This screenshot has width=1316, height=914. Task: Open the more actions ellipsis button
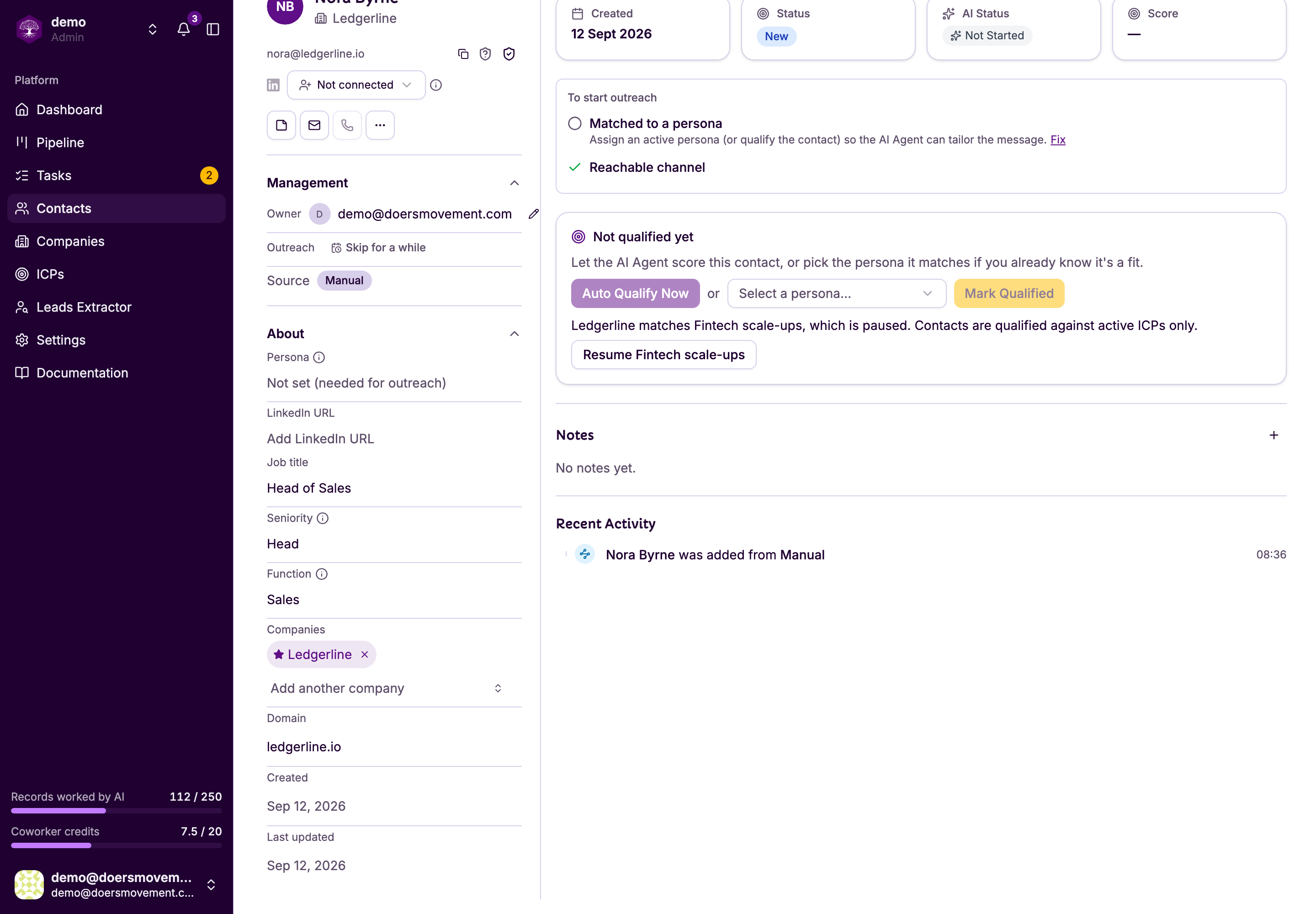tap(380, 125)
